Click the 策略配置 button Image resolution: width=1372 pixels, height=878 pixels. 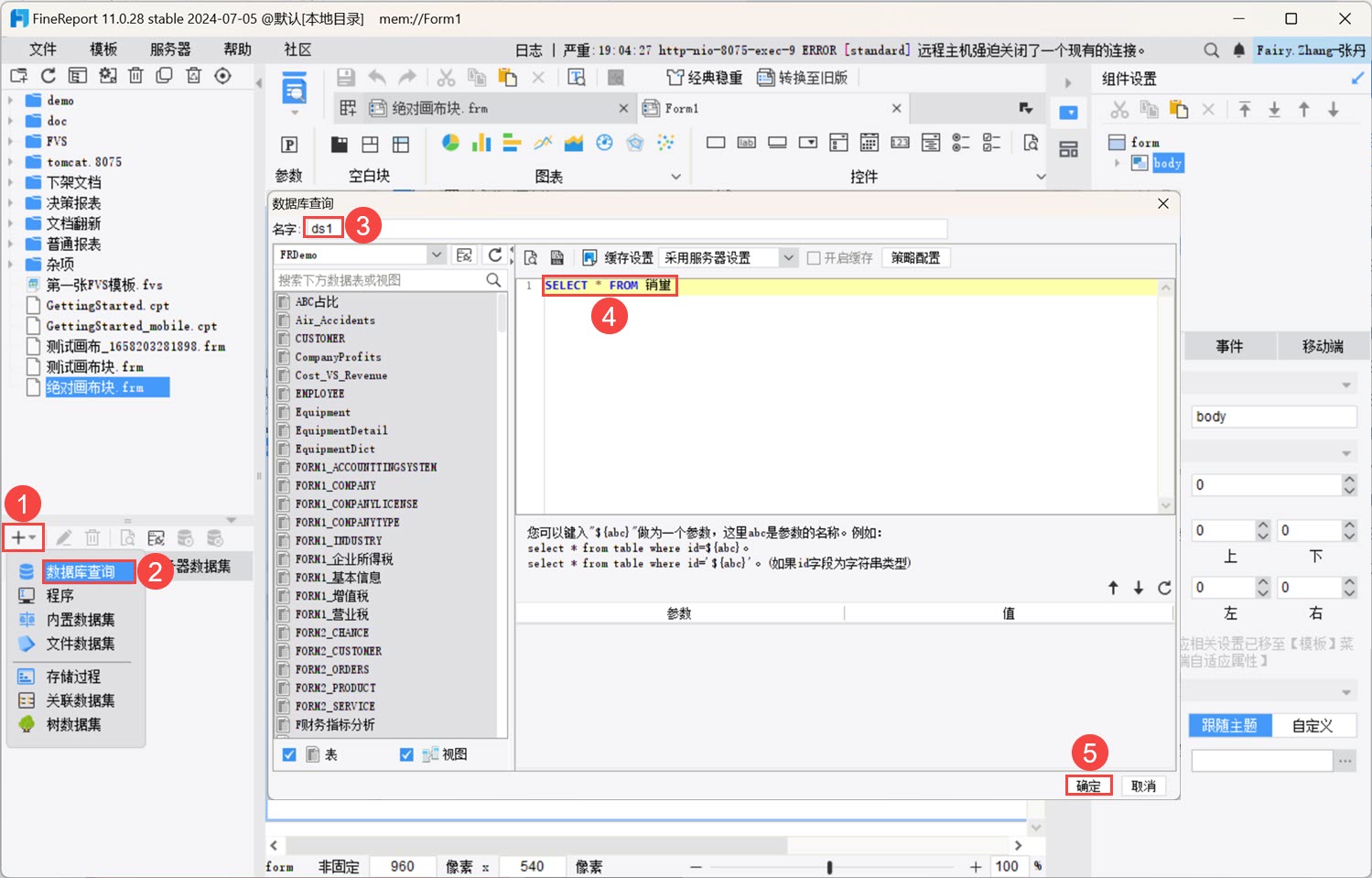point(915,258)
